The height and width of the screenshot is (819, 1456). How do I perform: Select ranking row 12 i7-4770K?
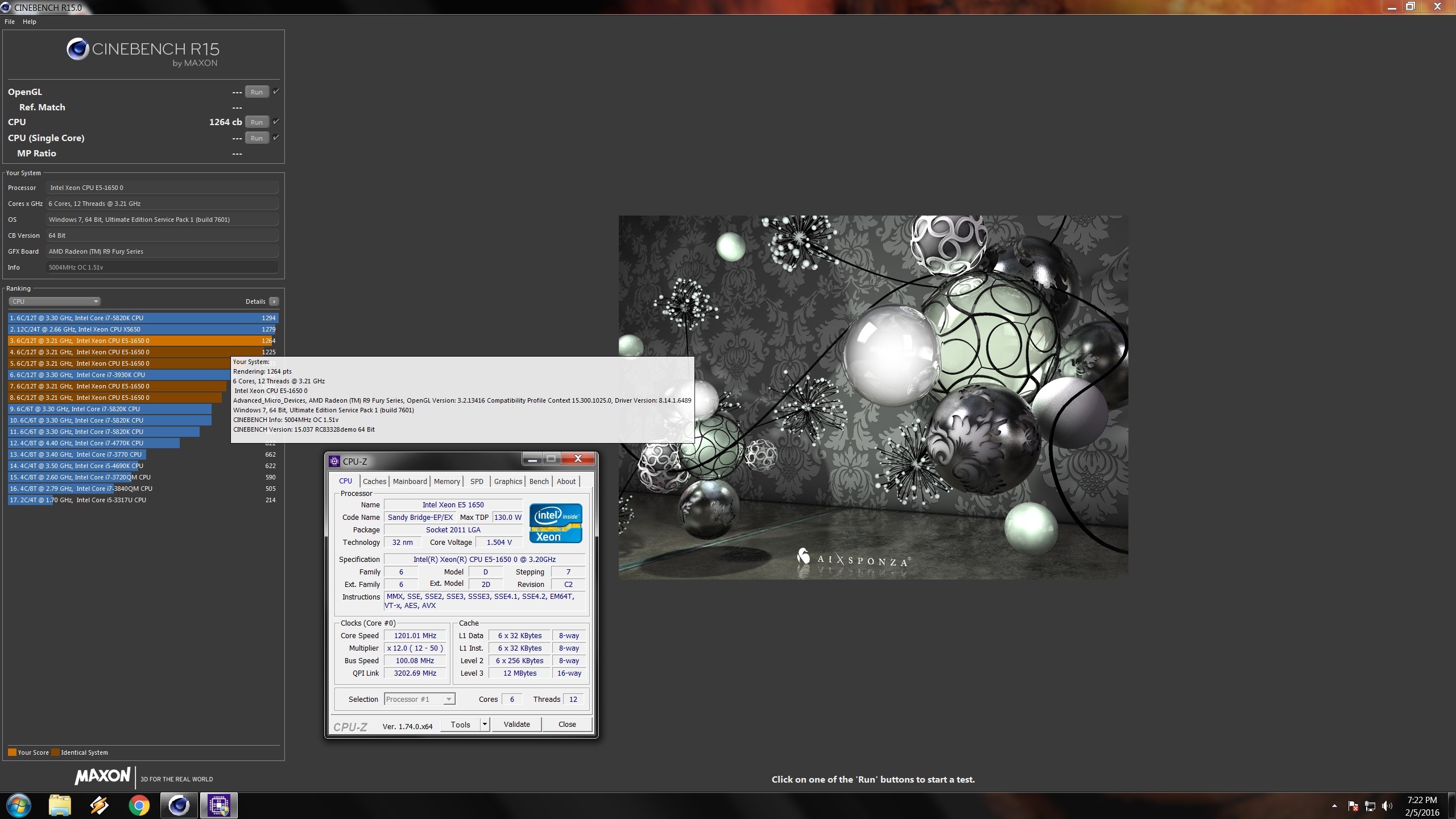pyautogui.click(x=143, y=443)
